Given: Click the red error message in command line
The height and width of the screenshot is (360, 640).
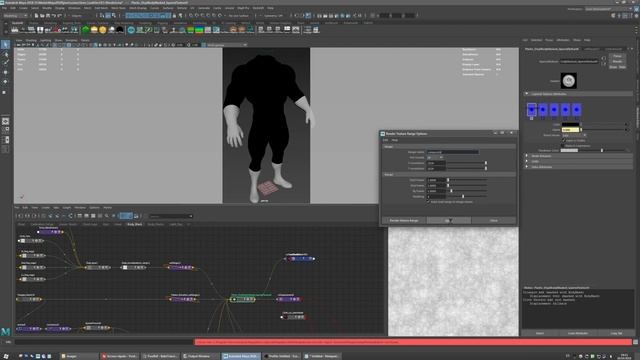Looking at the screenshot, I should tap(413, 342).
